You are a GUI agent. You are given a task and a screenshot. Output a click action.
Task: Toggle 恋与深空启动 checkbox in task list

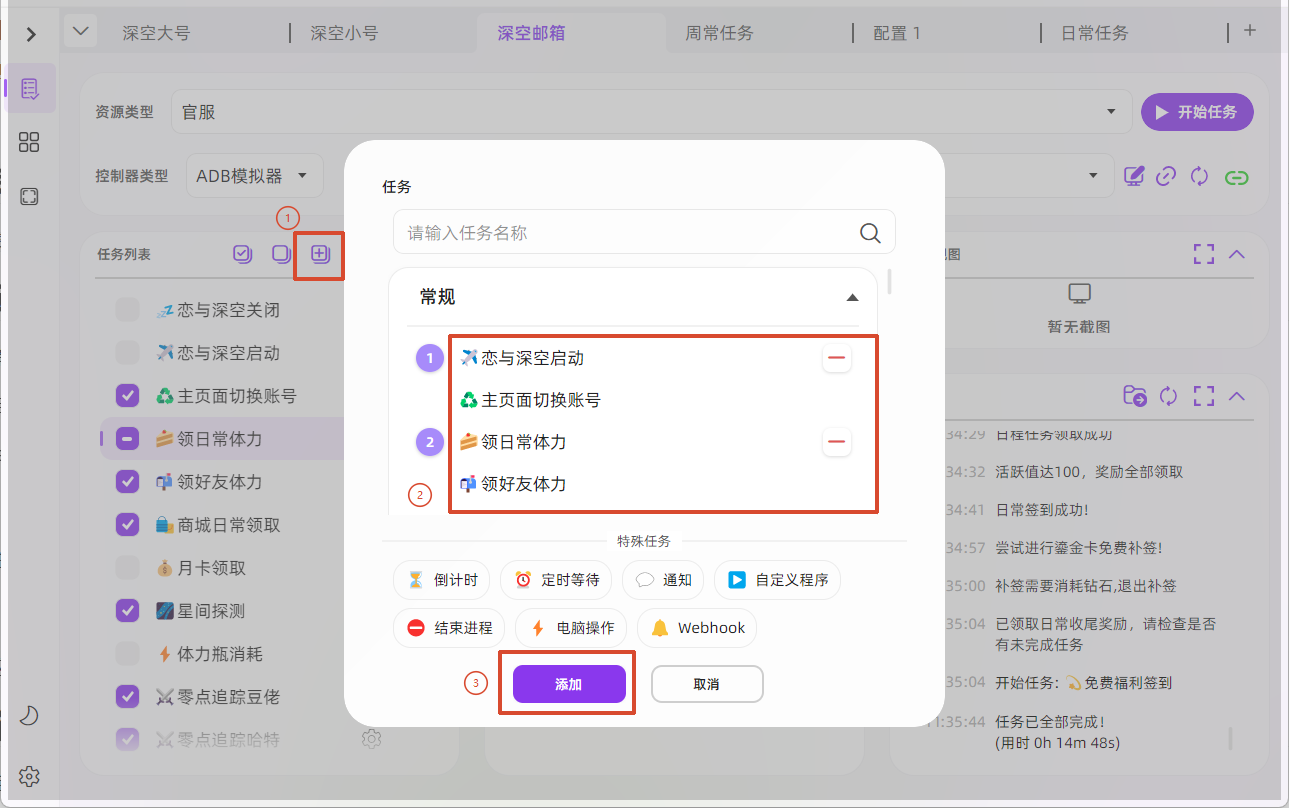(x=128, y=353)
